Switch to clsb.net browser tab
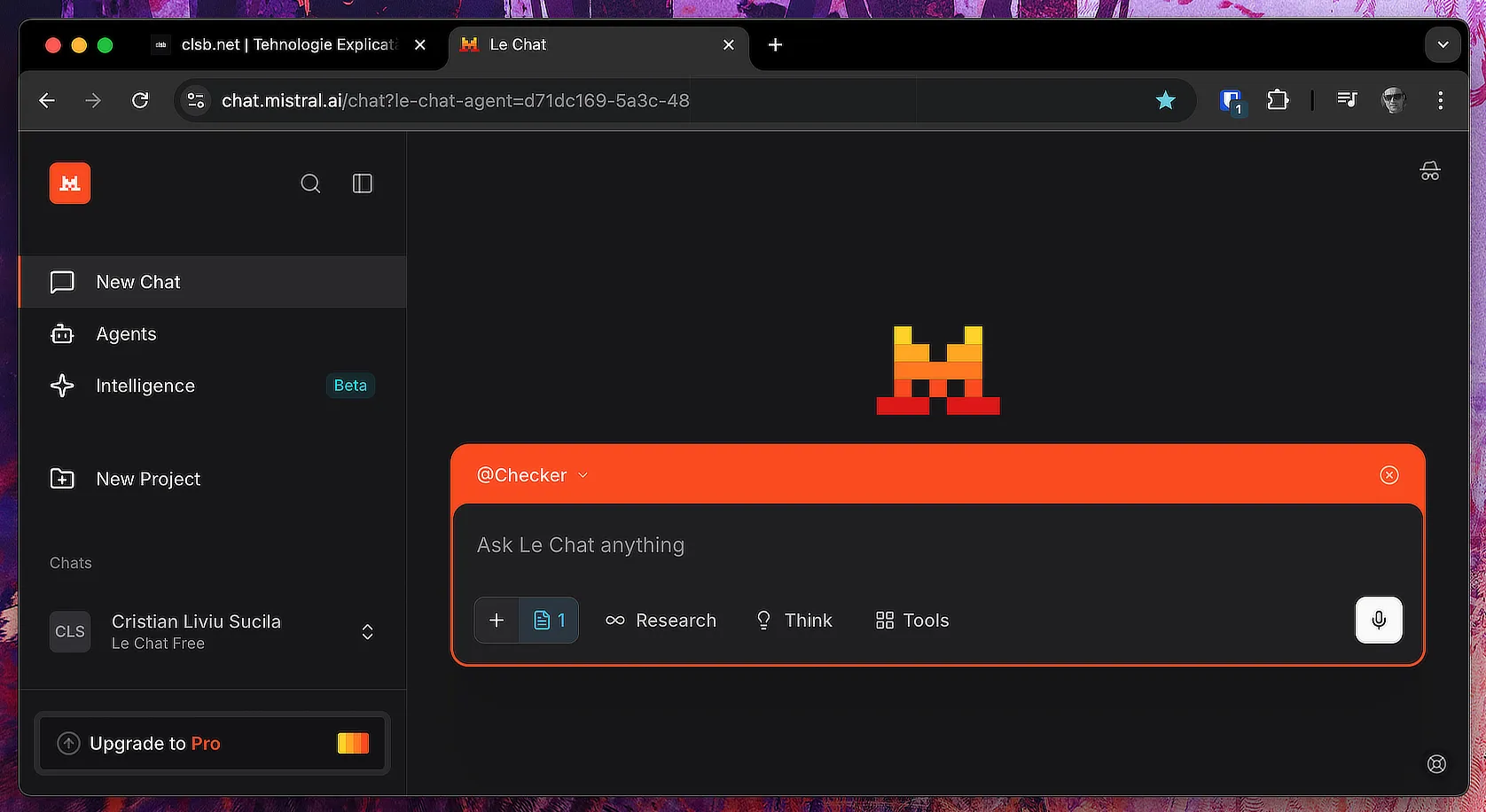Screen dimensions: 1486x812 point(284,45)
